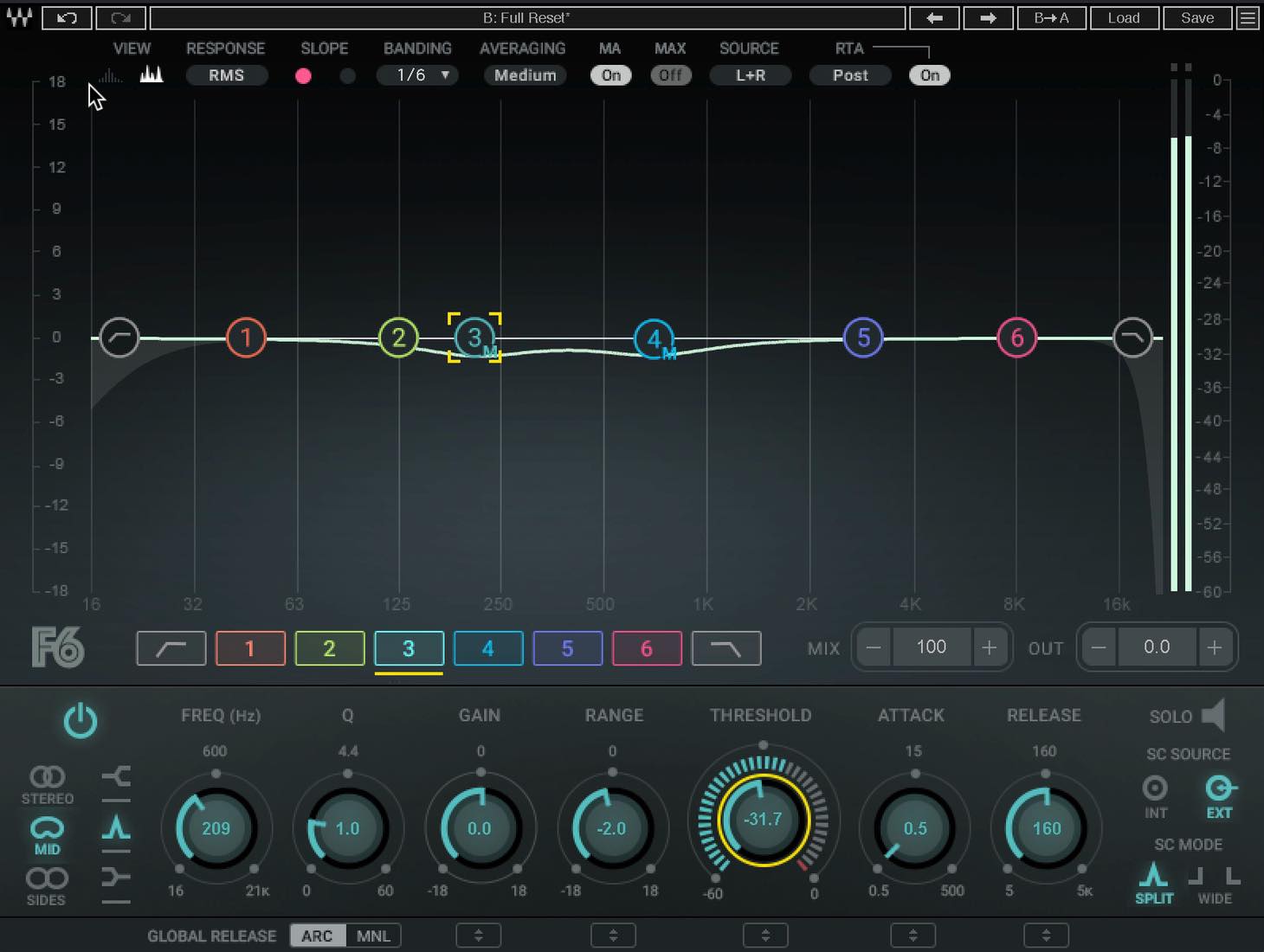Toggle the MA On switch
This screenshot has width=1264, height=952.
pyautogui.click(x=611, y=75)
